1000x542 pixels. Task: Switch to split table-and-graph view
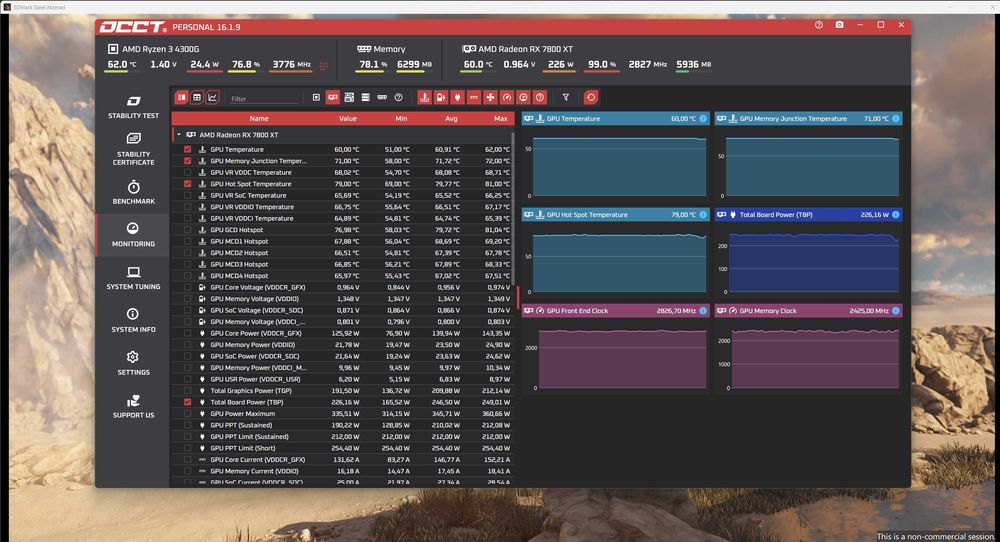click(x=182, y=98)
